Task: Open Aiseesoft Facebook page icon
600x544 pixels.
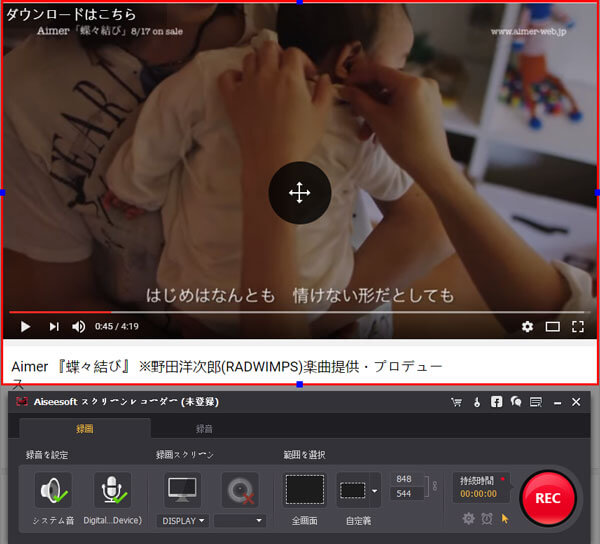Action: pos(496,402)
